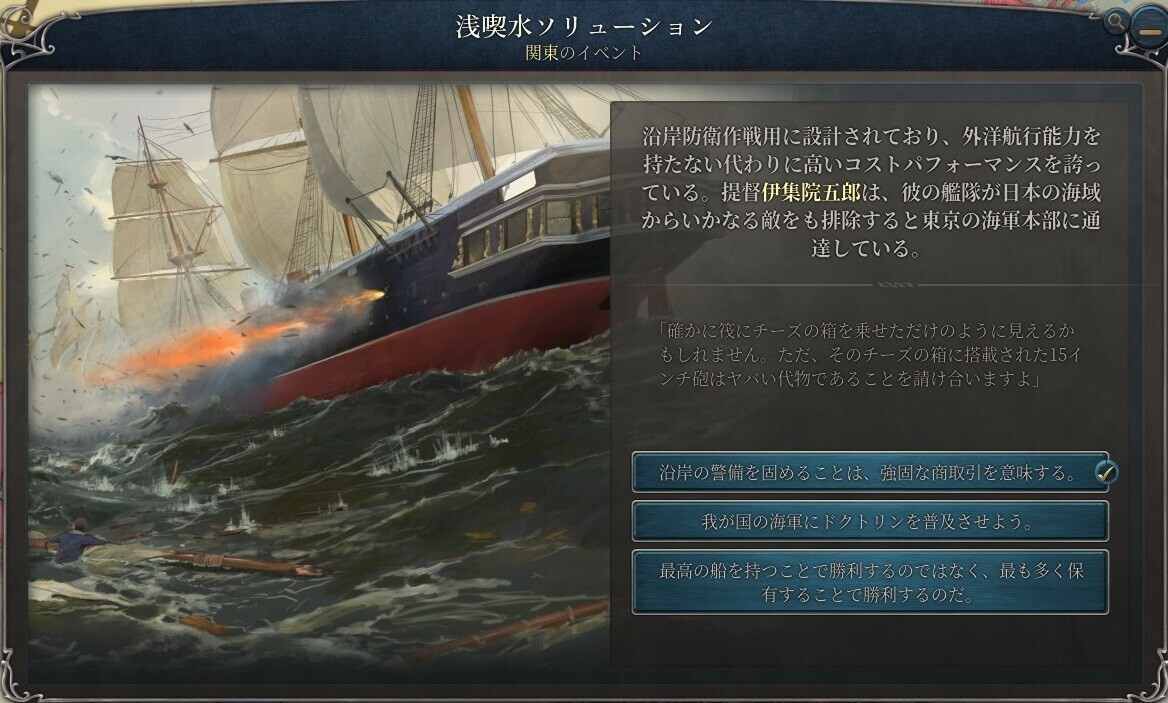1168x703 pixels.
Task: Click the map strip visible above the header
Action: [x=223, y=7]
